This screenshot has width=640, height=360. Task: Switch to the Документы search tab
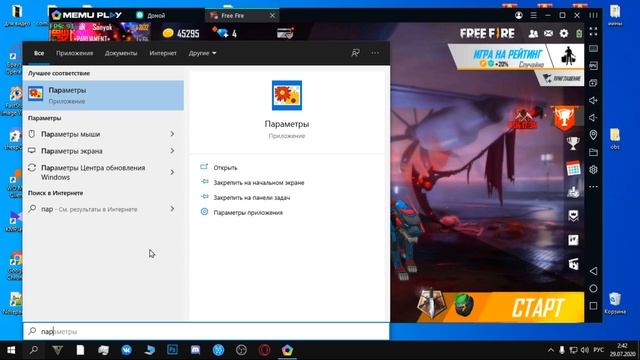tap(121, 53)
